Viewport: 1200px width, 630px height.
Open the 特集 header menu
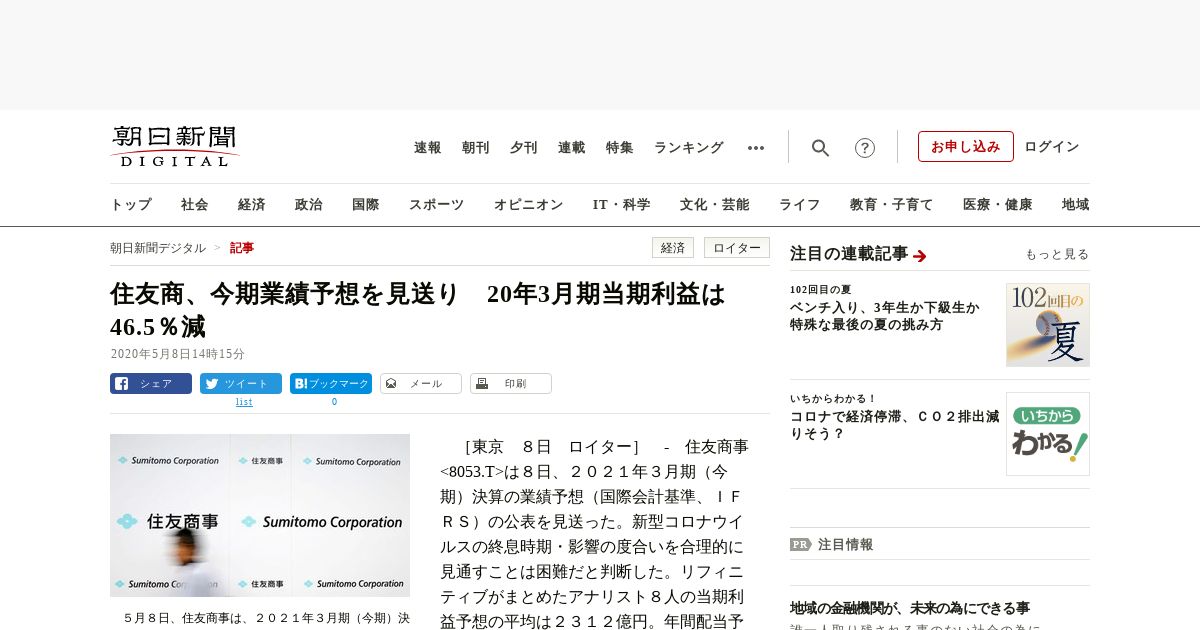coord(620,148)
